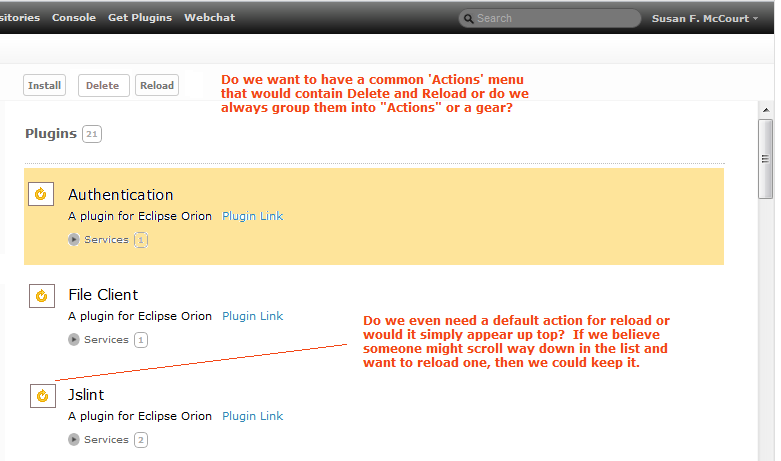781x461 pixels.
Task: Reload the File Client plugin icon
Action: click(42, 296)
